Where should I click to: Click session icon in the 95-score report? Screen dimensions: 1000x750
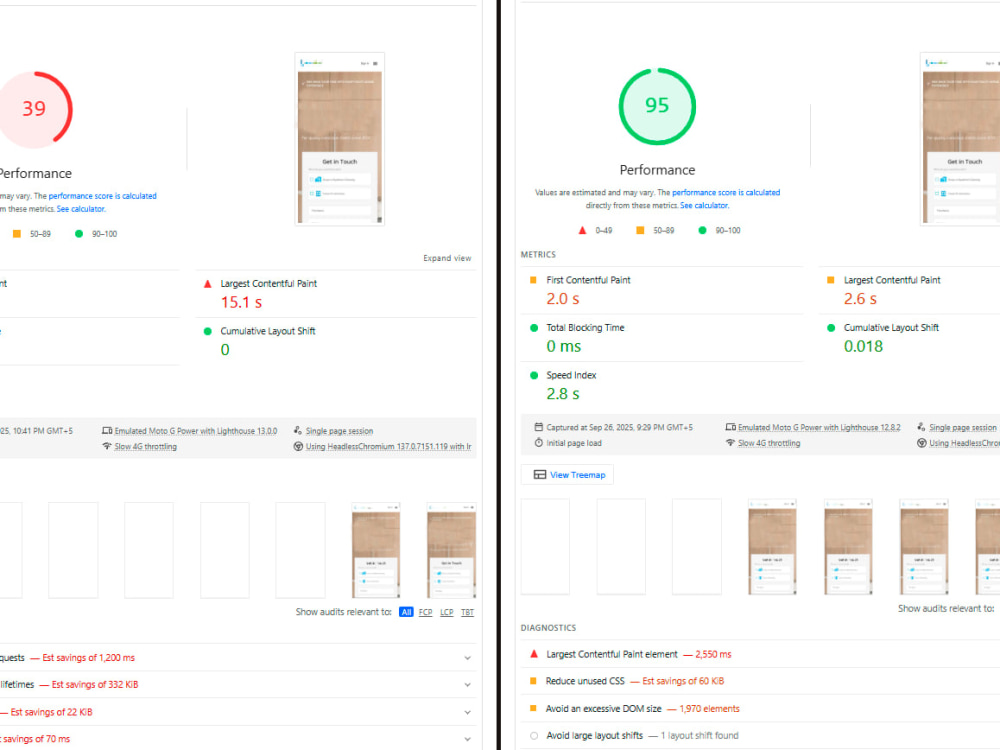(922, 427)
